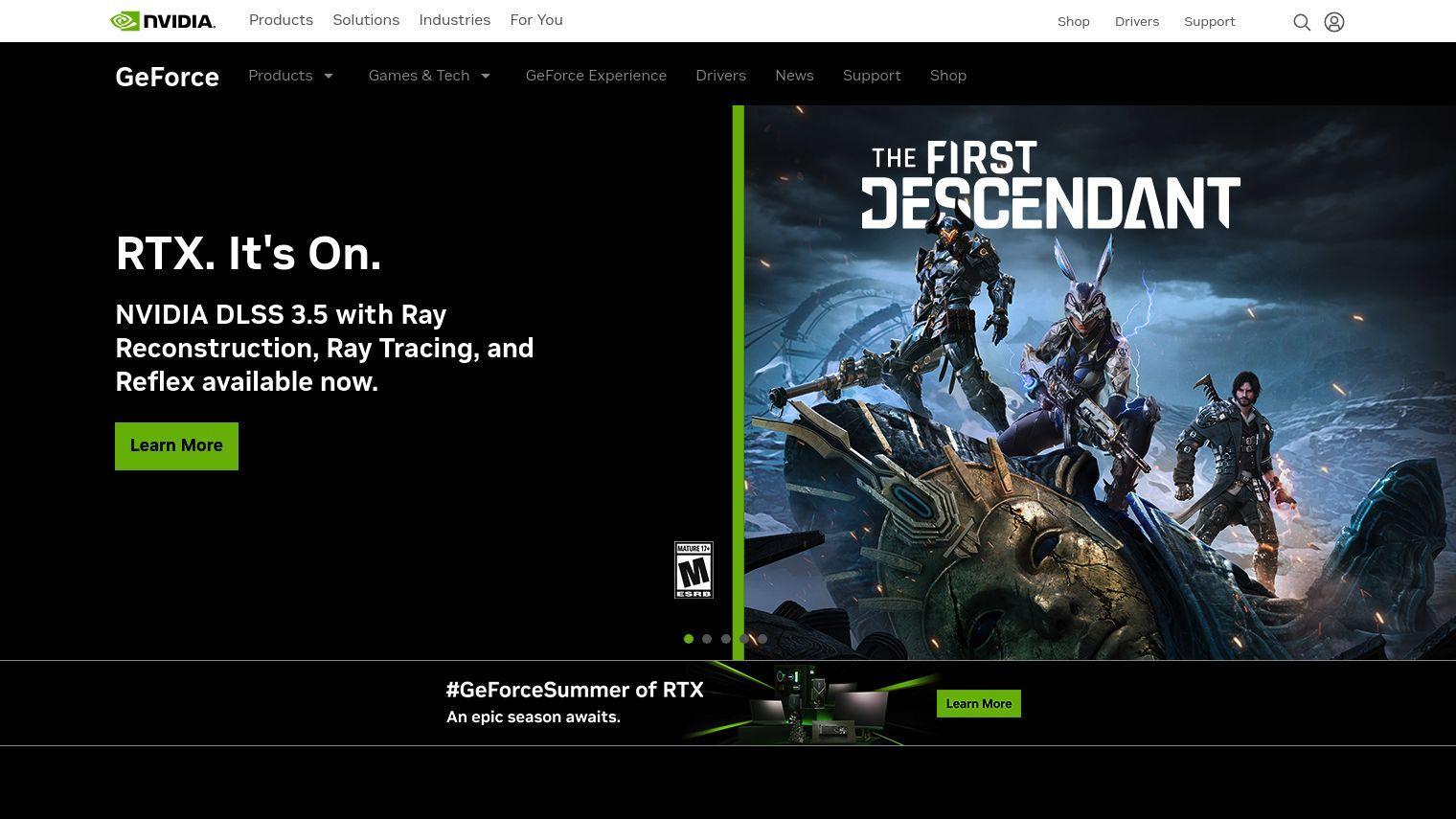1456x819 pixels.
Task: Click Learn More in GeForceSummer banner
Action: pyautogui.click(x=979, y=704)
